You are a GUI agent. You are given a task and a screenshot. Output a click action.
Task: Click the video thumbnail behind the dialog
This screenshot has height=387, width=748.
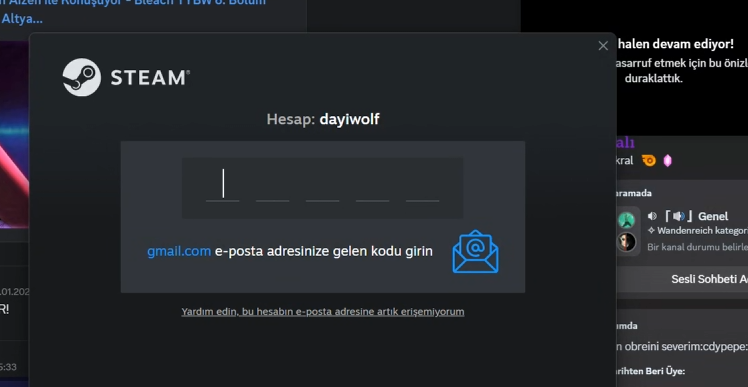tap(14, 134)
